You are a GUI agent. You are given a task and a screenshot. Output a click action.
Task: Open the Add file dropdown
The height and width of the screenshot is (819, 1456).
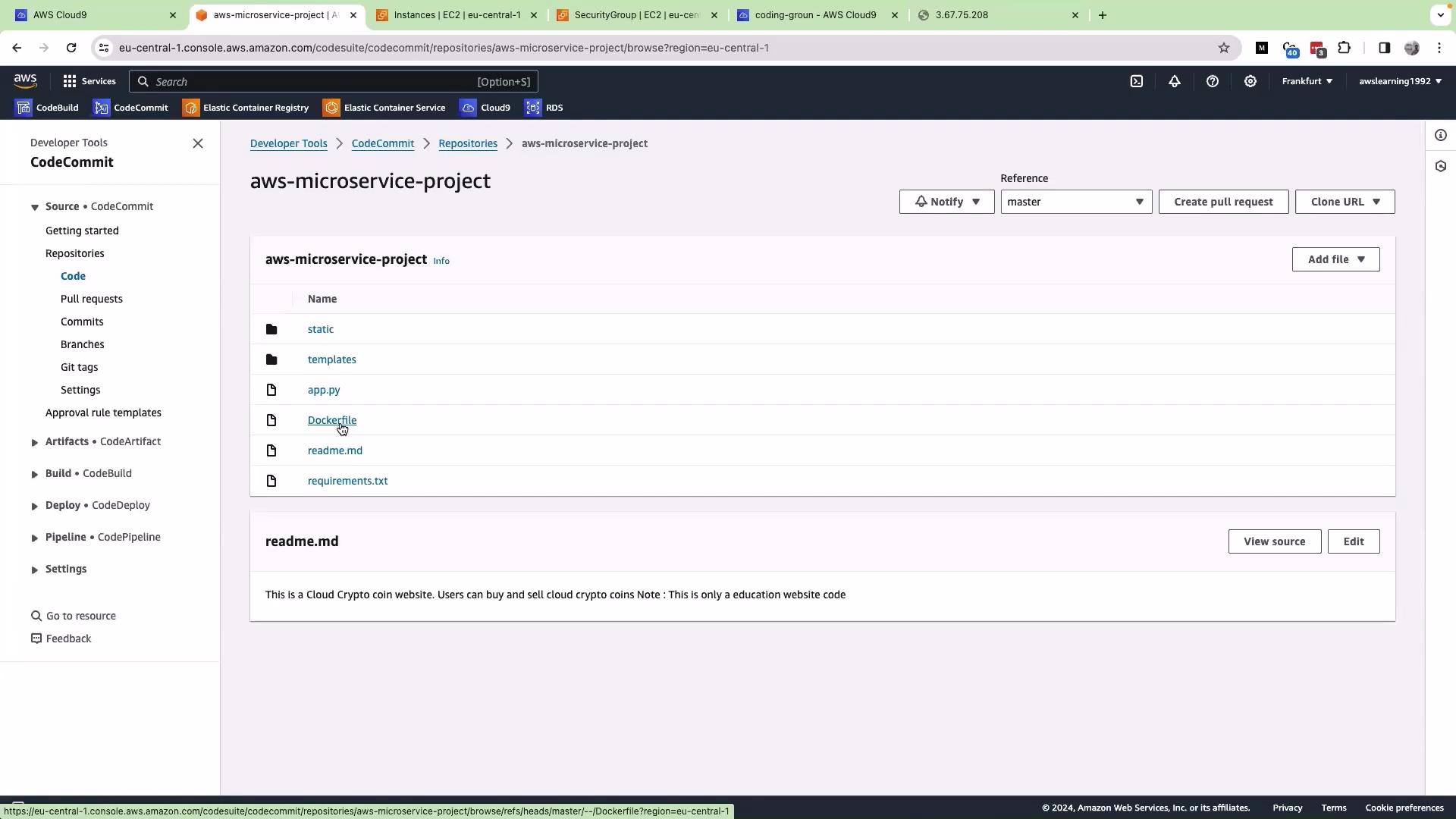click(1335, 259)
